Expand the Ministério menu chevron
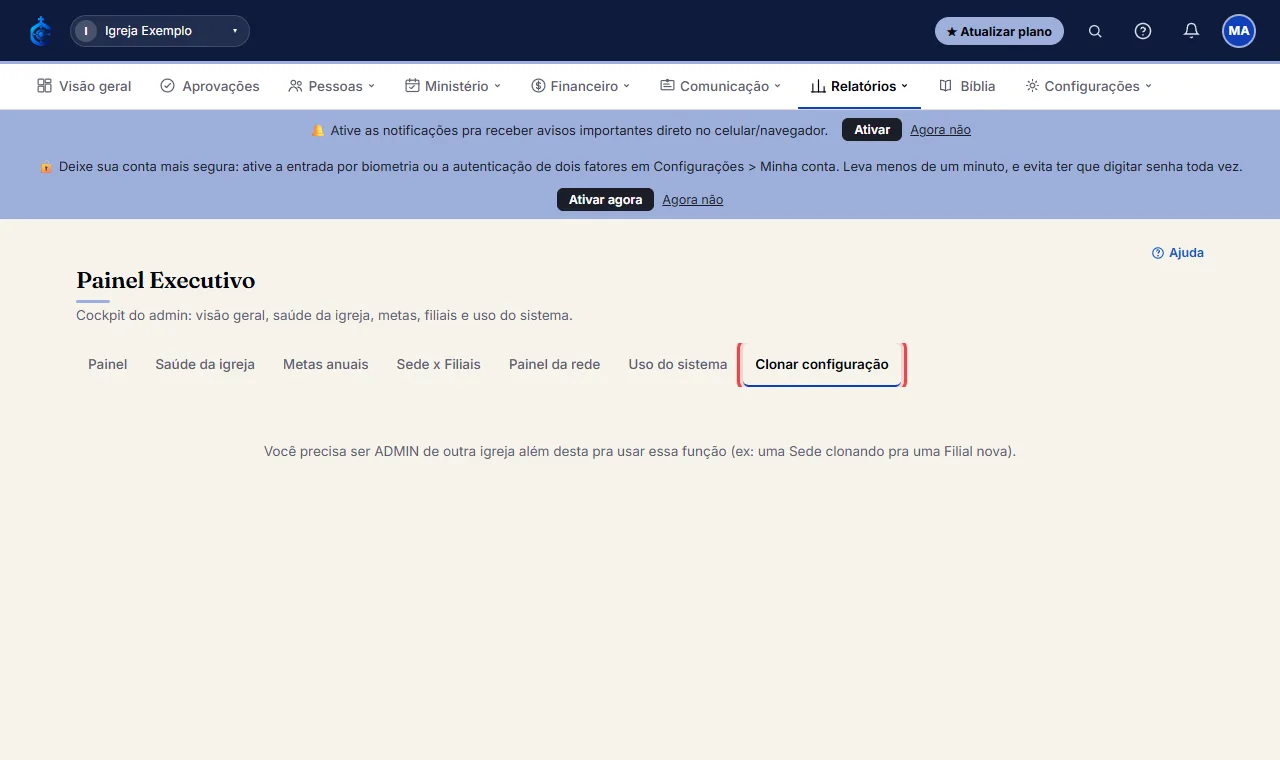The height and width of the screenshot is (760, 1280). click(497, 86)
